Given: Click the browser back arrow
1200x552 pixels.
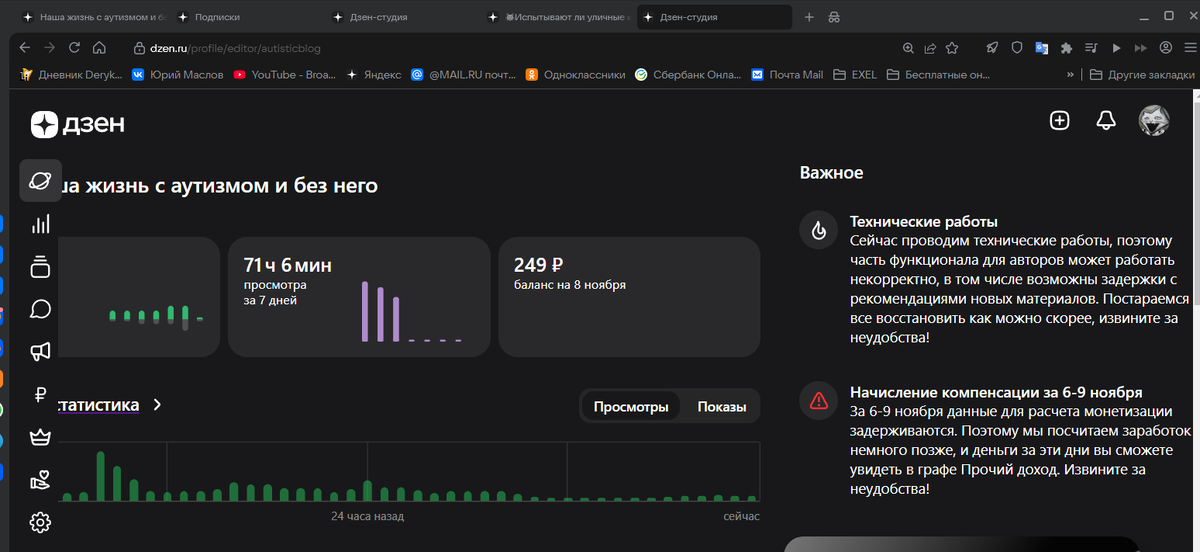Looking at the screenshot, I should (x=25, y=47).
